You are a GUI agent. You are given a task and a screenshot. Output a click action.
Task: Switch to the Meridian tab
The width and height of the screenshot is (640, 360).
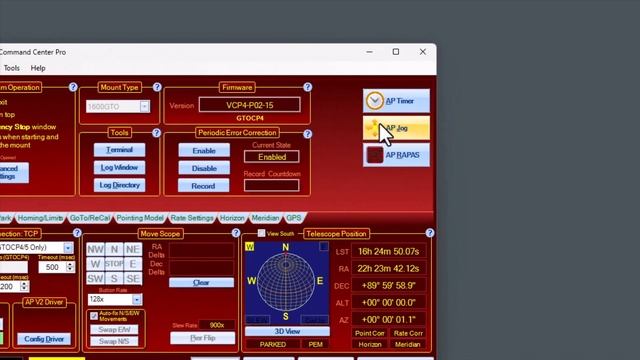(x=265, y=218)
